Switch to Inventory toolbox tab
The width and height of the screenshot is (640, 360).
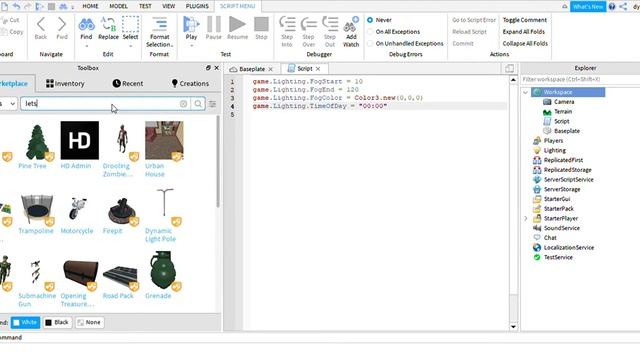click(65, 83)
